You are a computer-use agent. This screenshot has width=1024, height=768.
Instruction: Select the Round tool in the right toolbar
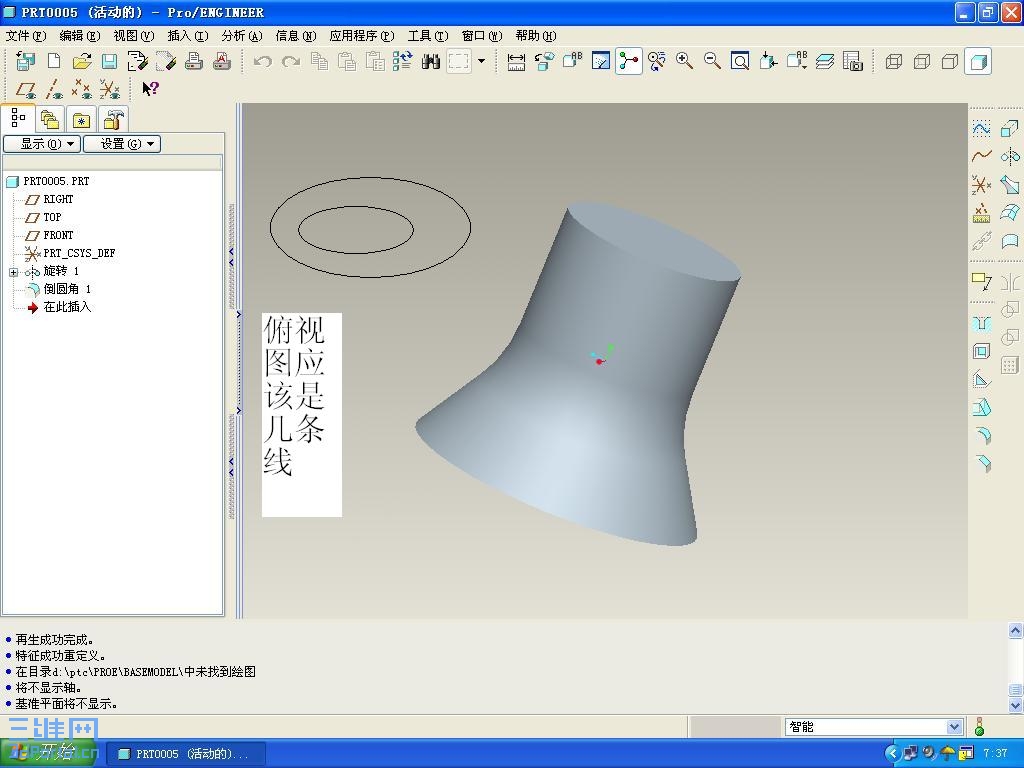click(x=981, y=435)
